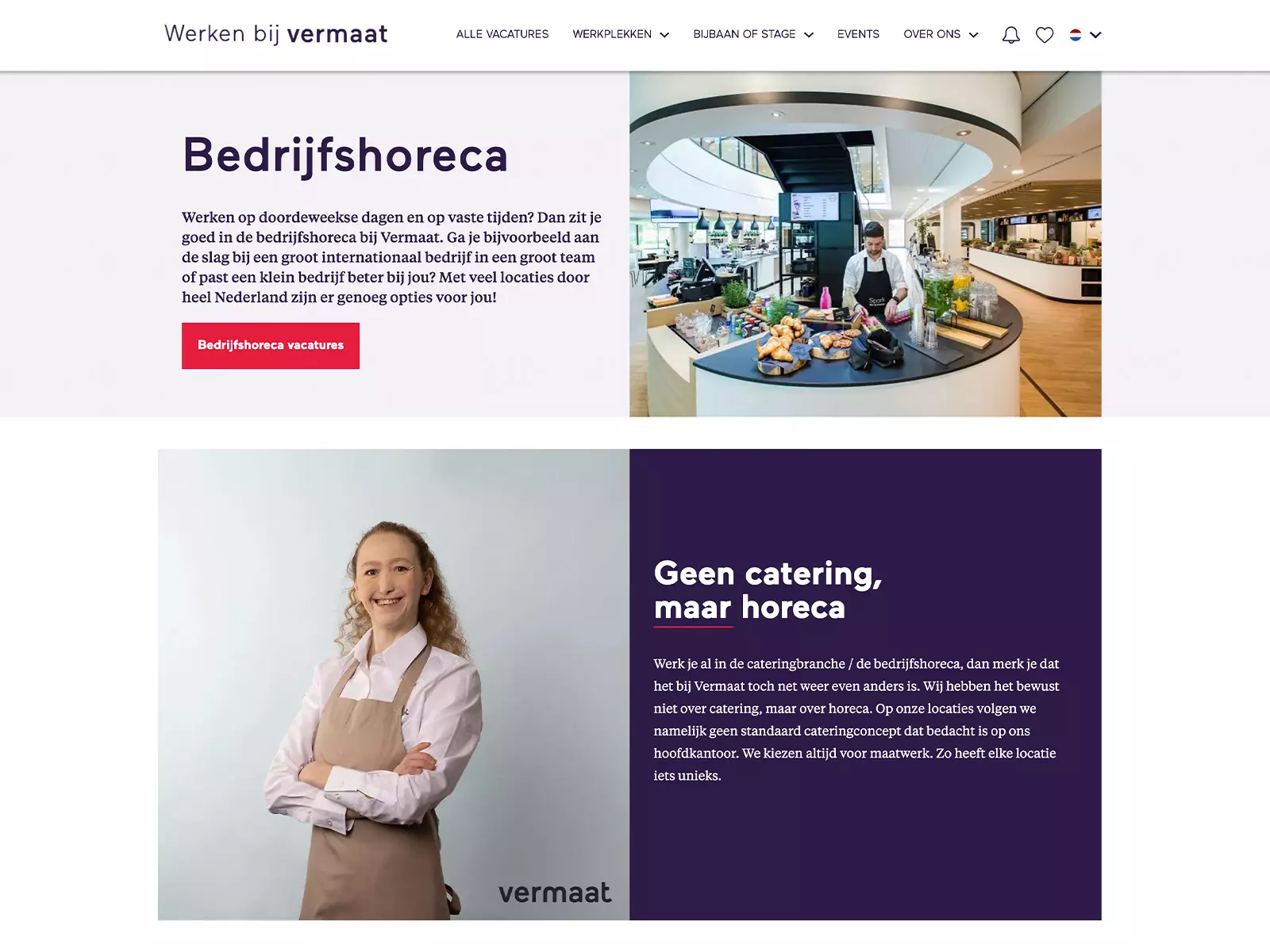Open the notifications bell icon

(x=1010, y=35)
